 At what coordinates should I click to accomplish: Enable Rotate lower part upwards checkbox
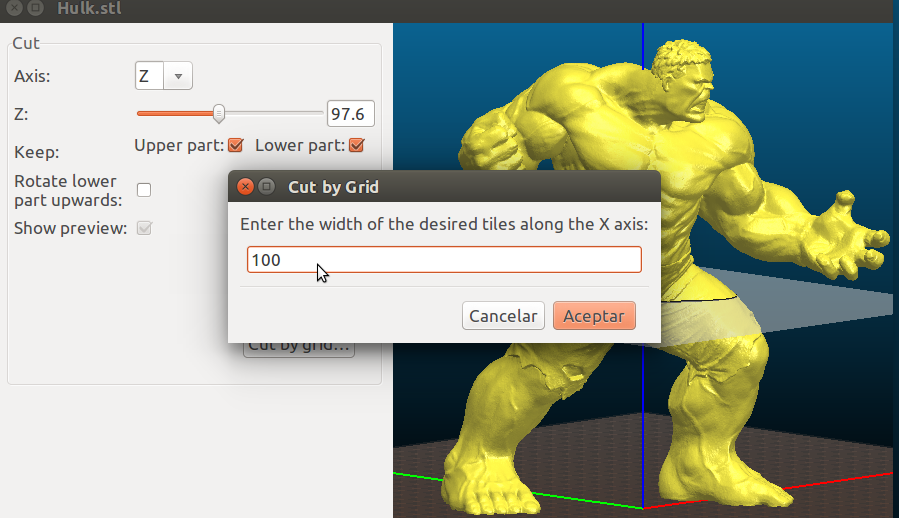point(144,190)
